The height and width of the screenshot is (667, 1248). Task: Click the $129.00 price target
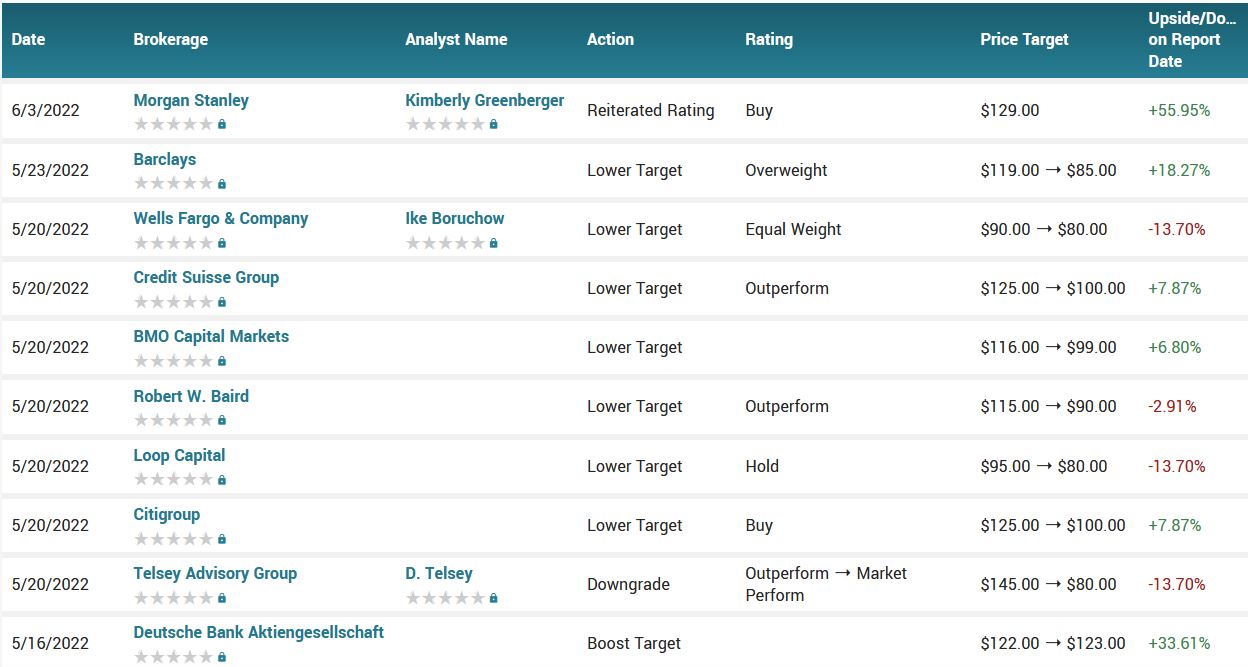(x=1010, y=110)
